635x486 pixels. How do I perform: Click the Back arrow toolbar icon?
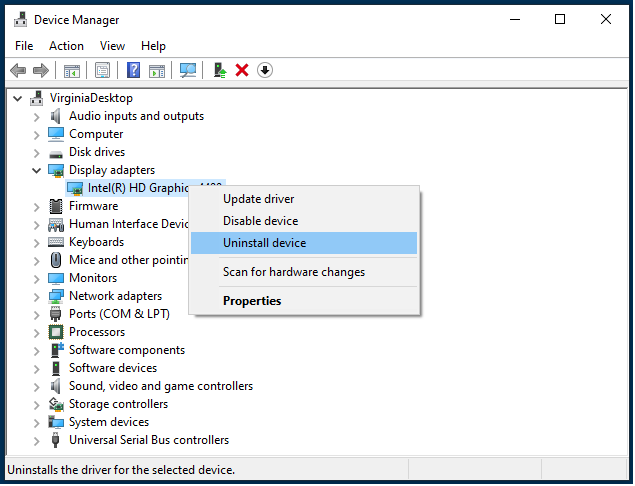point(18,70)
